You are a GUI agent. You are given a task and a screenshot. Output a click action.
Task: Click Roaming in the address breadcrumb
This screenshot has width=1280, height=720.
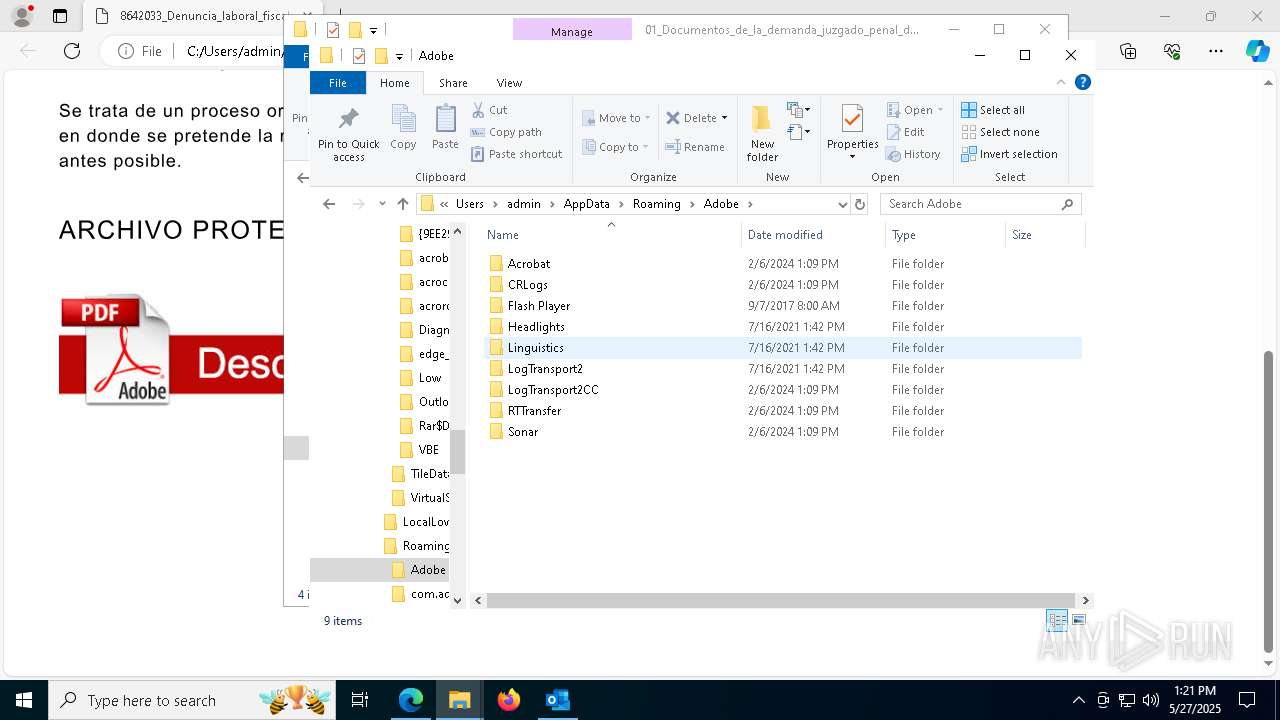pyautogui.click(x=656, y=204)
